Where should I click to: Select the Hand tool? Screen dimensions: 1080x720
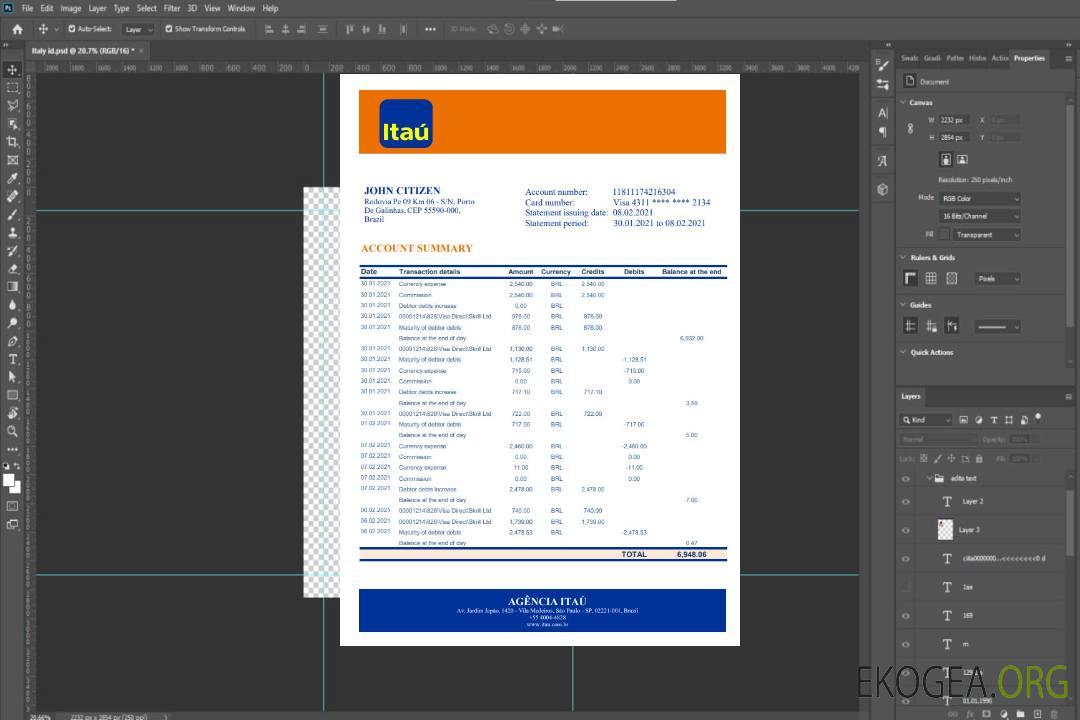pyautogui.click(x=12, y=413)
